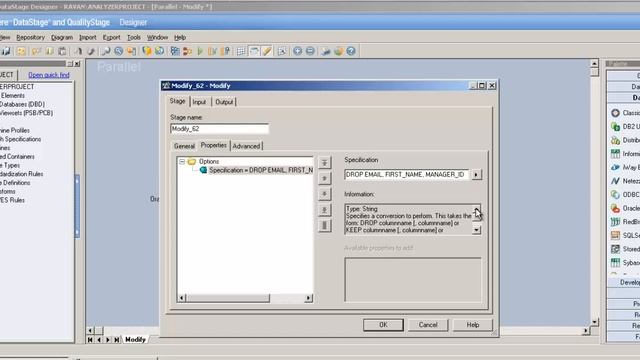
Task: Select the Netezza stage palette icon
Action: 616,181
